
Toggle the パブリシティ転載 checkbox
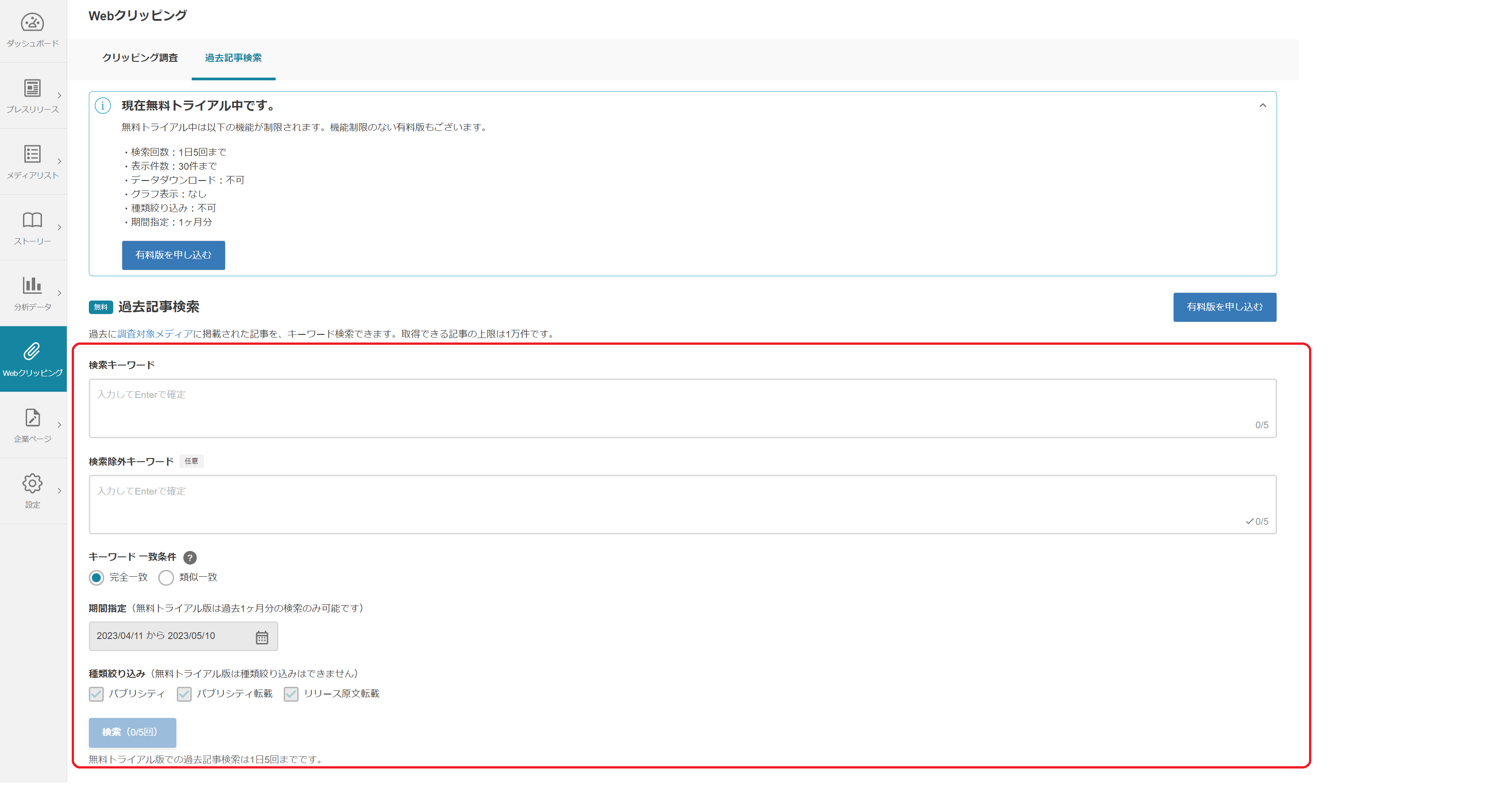tap(184, 695)
